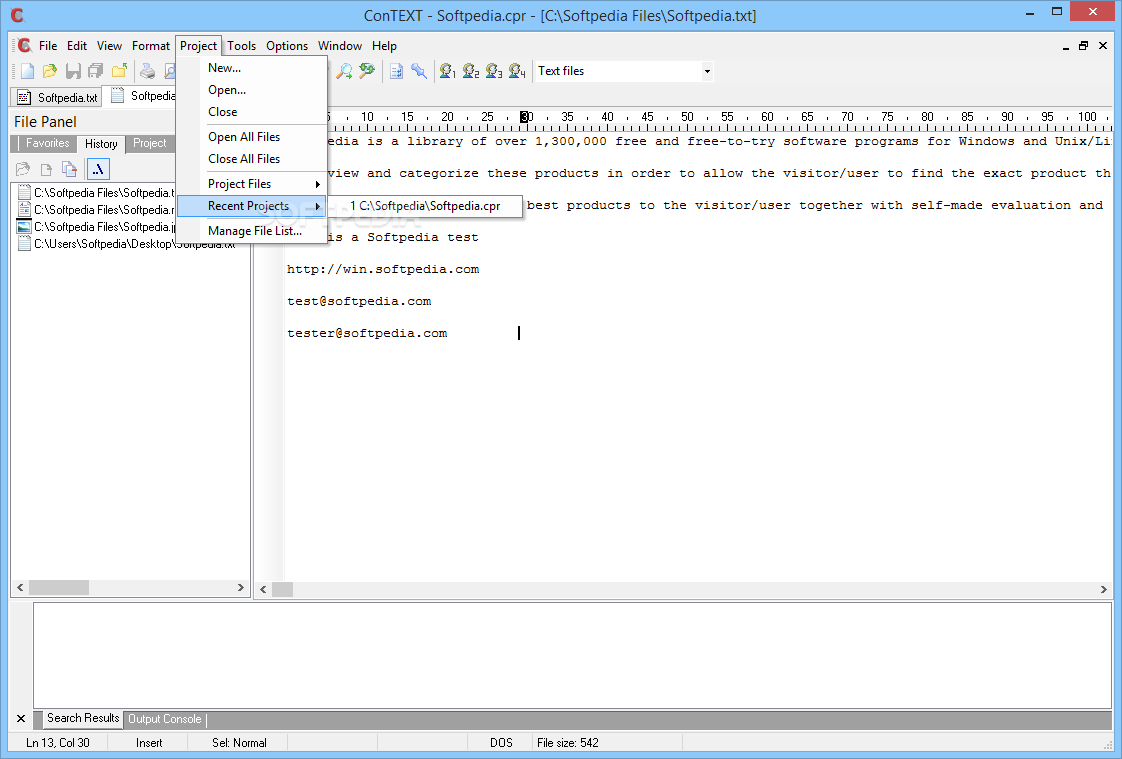Select Close All Files menu entry
Image resolution: width=1122 pixels, height=759 pixels.
point(252,159)
